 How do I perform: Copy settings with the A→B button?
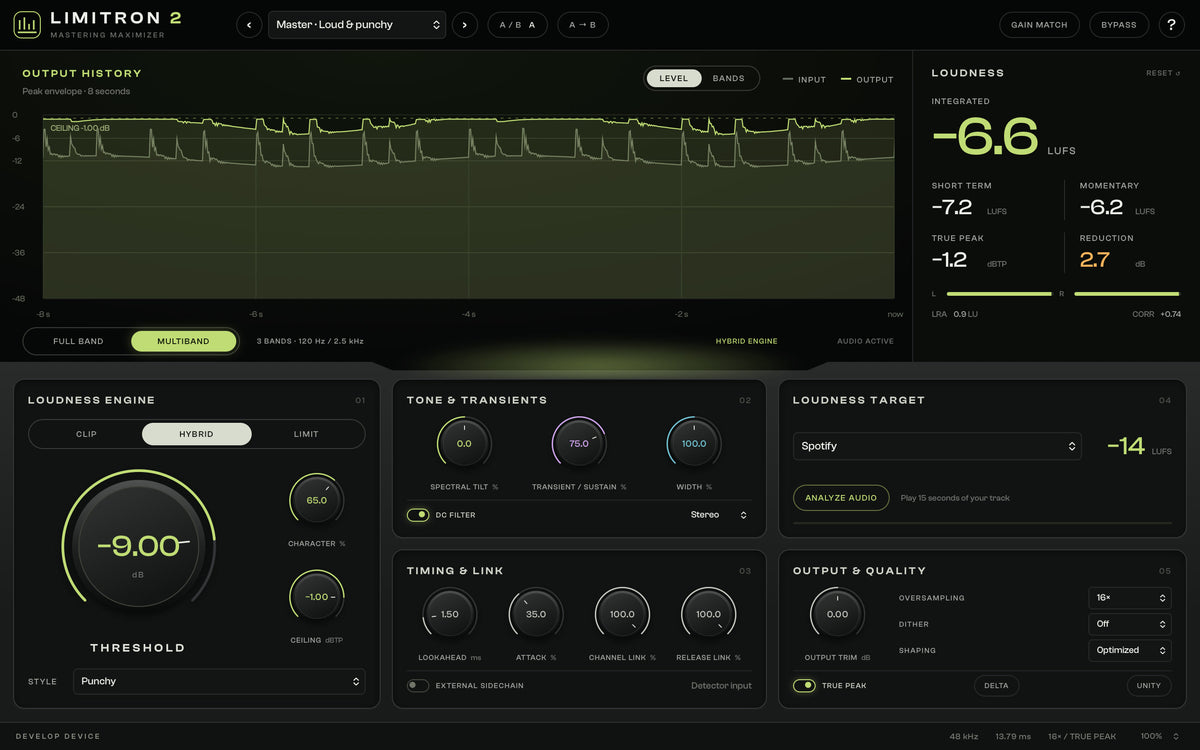tap(582, 25)
